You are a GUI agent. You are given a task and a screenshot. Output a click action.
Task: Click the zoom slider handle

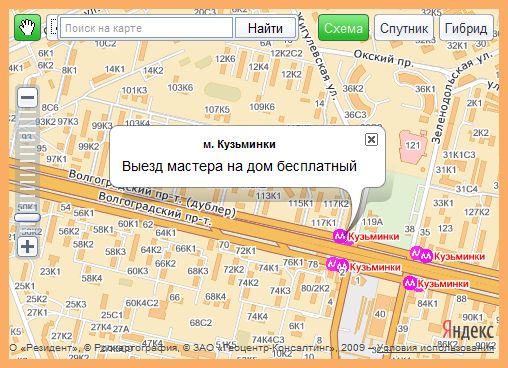click(x=27, y=218)
